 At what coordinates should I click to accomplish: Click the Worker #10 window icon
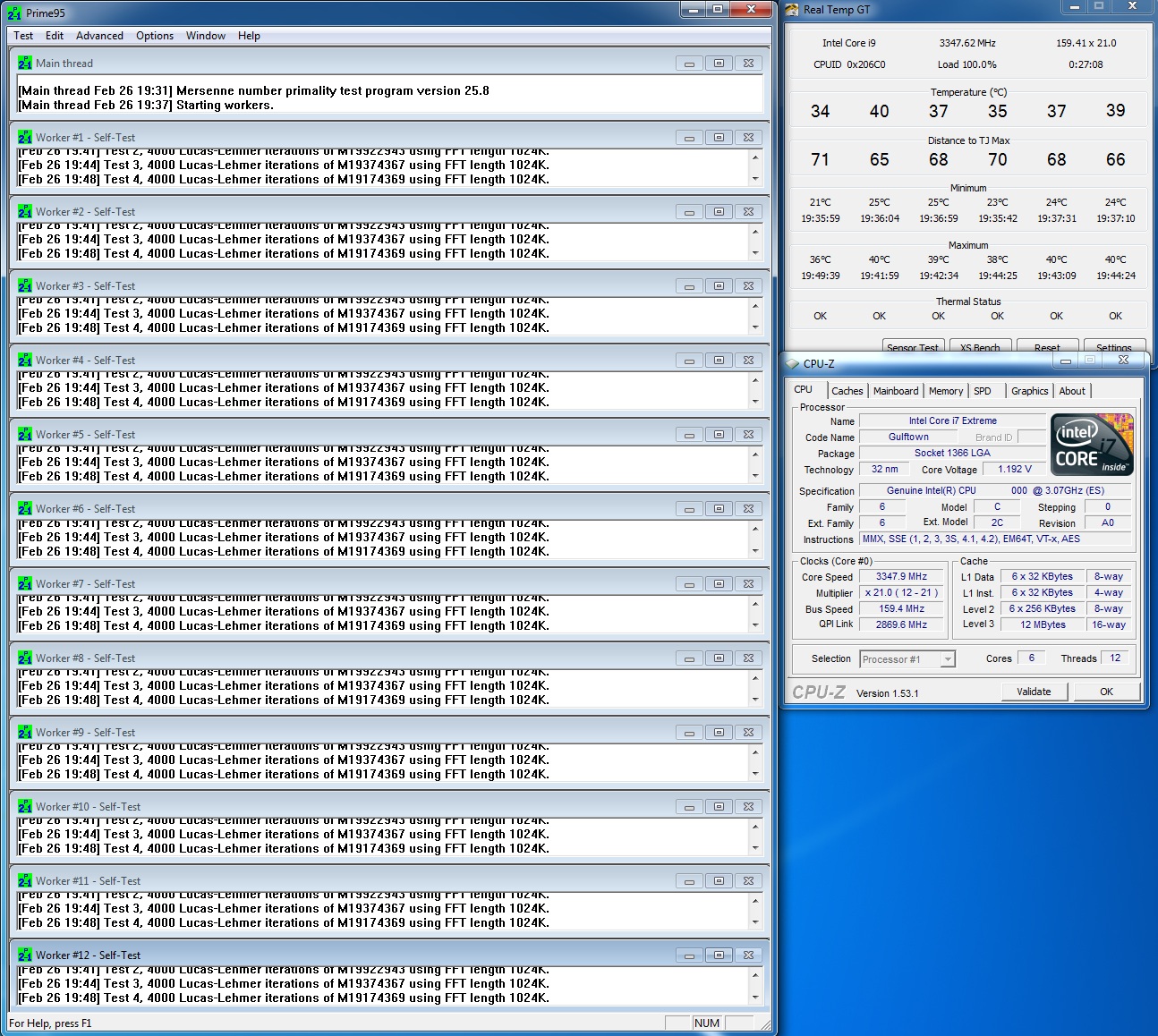[25, 807]
